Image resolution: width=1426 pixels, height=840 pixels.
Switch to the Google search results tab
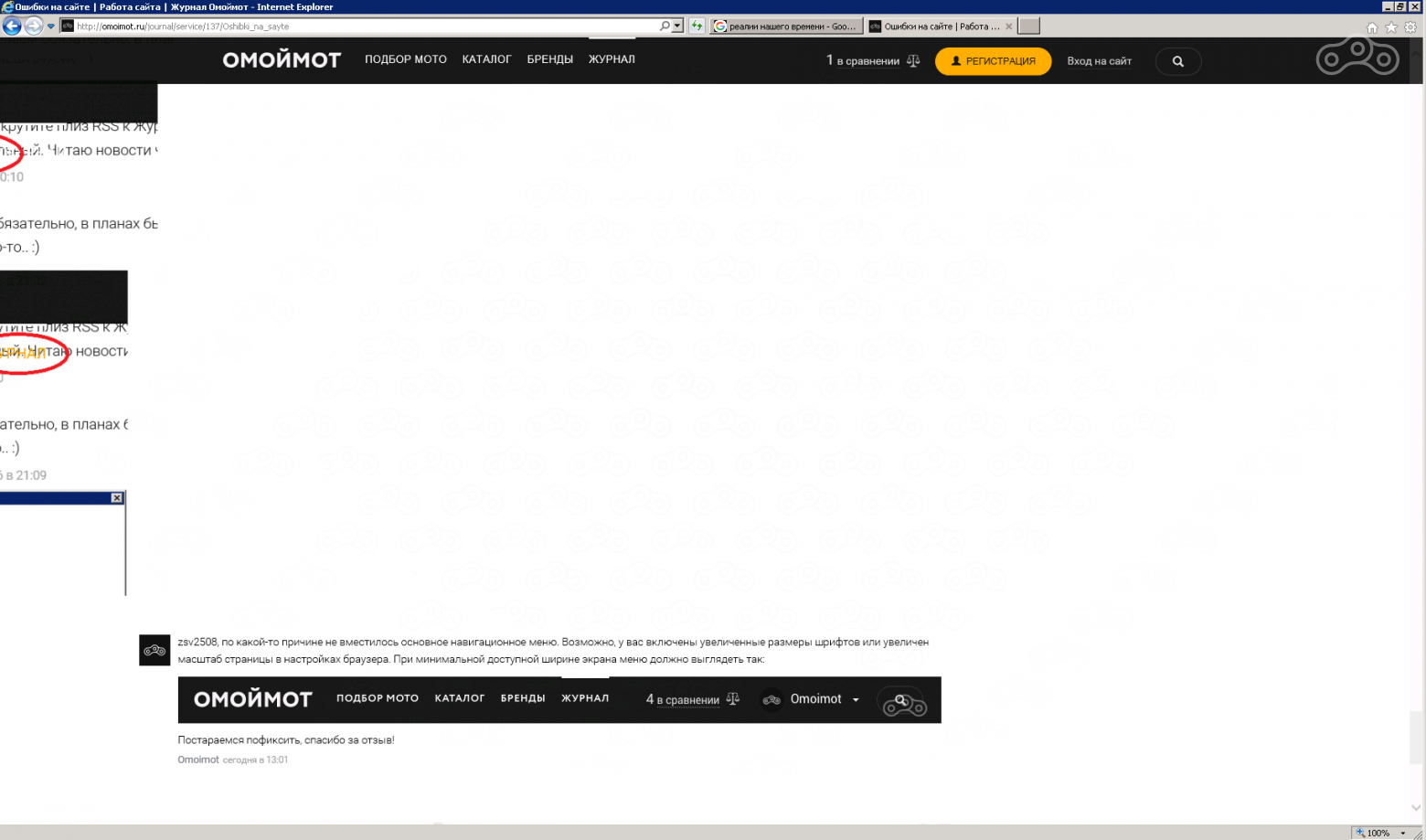(x=785, y=27)
